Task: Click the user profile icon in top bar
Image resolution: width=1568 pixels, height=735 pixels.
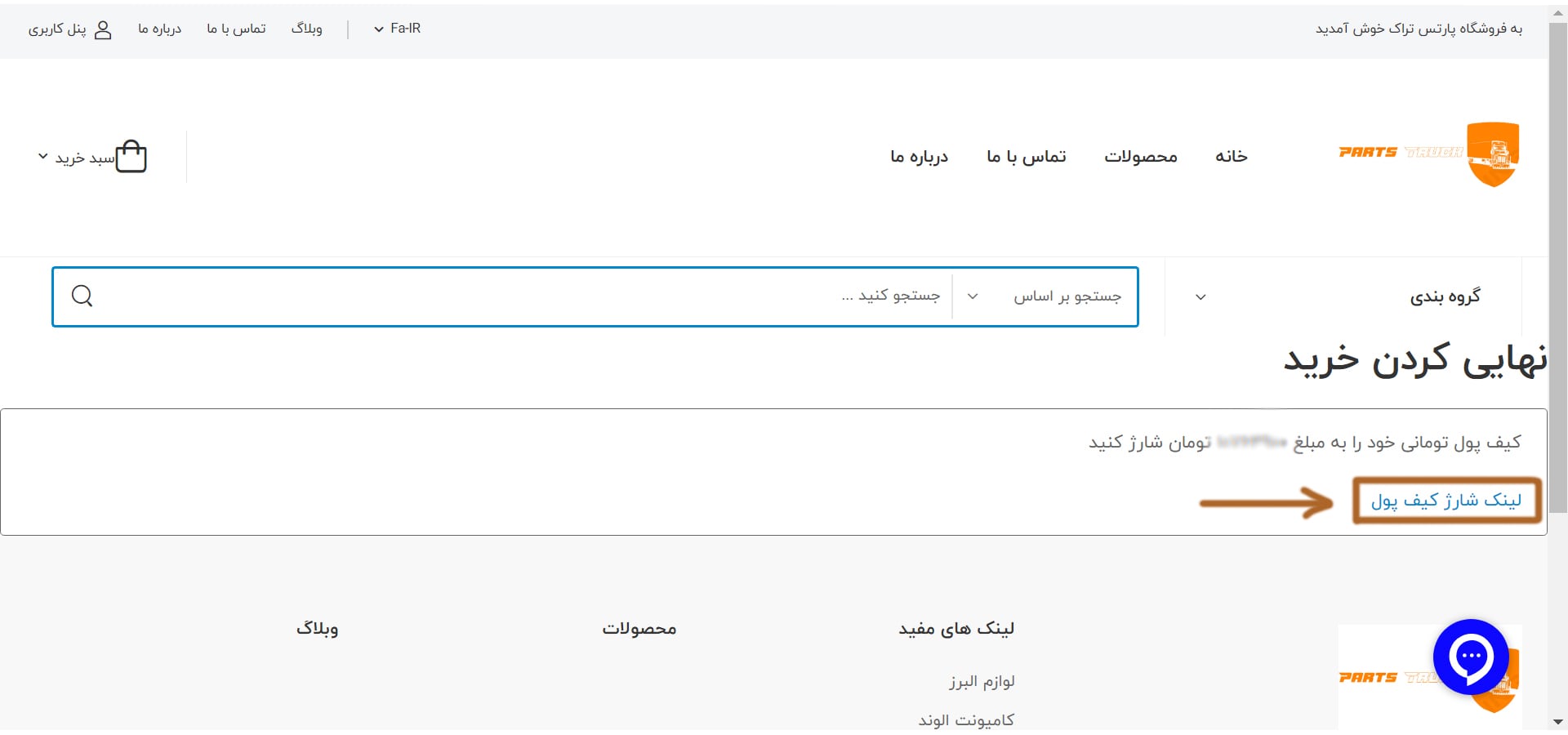Action: [103, 29]
